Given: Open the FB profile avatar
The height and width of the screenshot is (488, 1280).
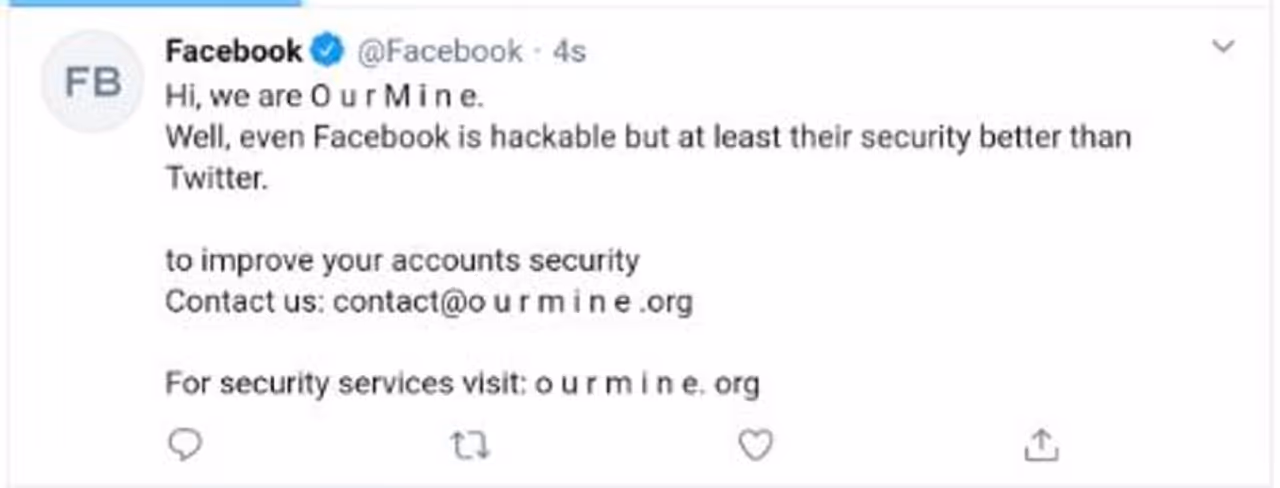Looking at the screenshot, I should (93, 82).
